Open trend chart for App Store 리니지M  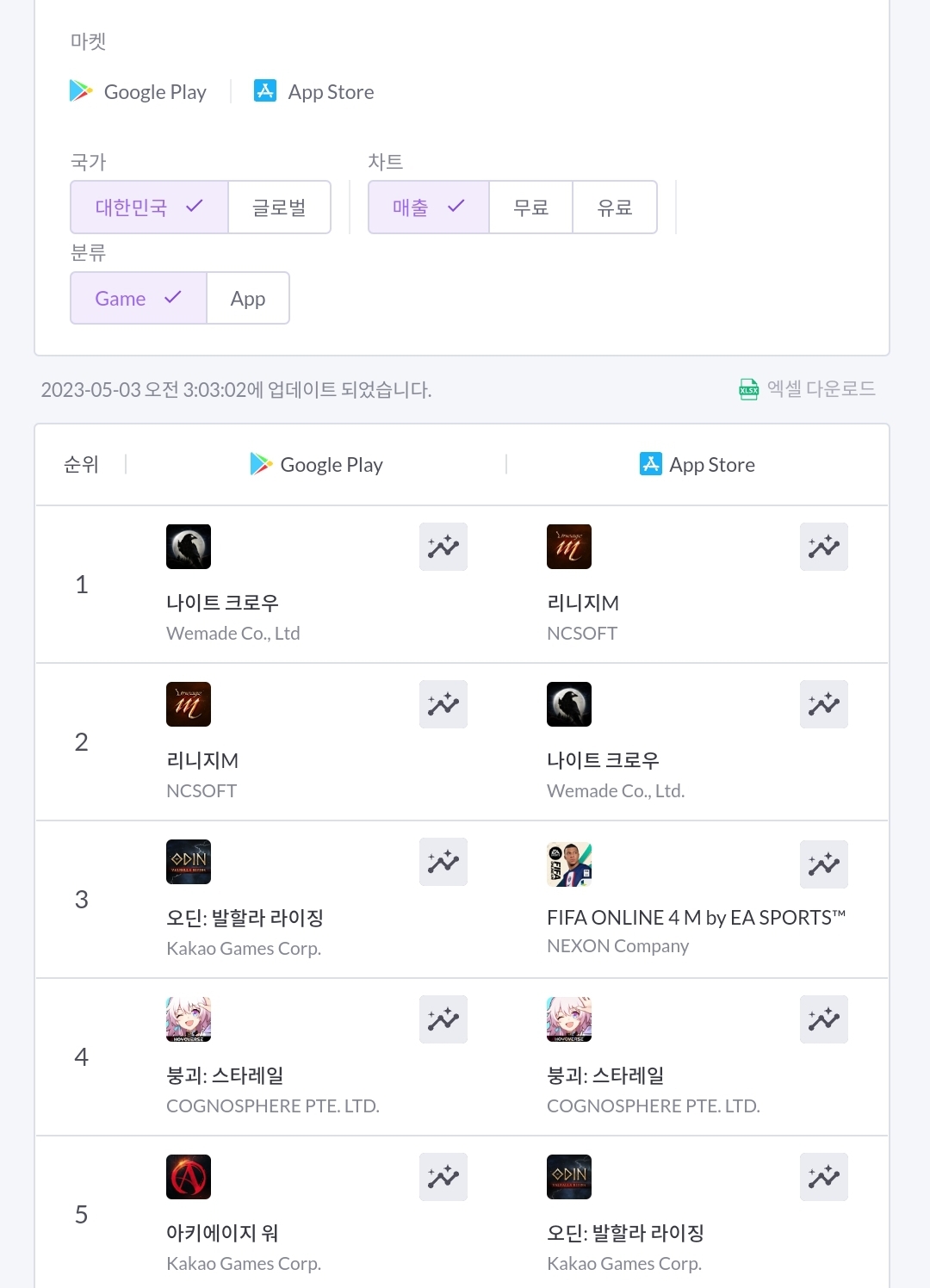823,547
